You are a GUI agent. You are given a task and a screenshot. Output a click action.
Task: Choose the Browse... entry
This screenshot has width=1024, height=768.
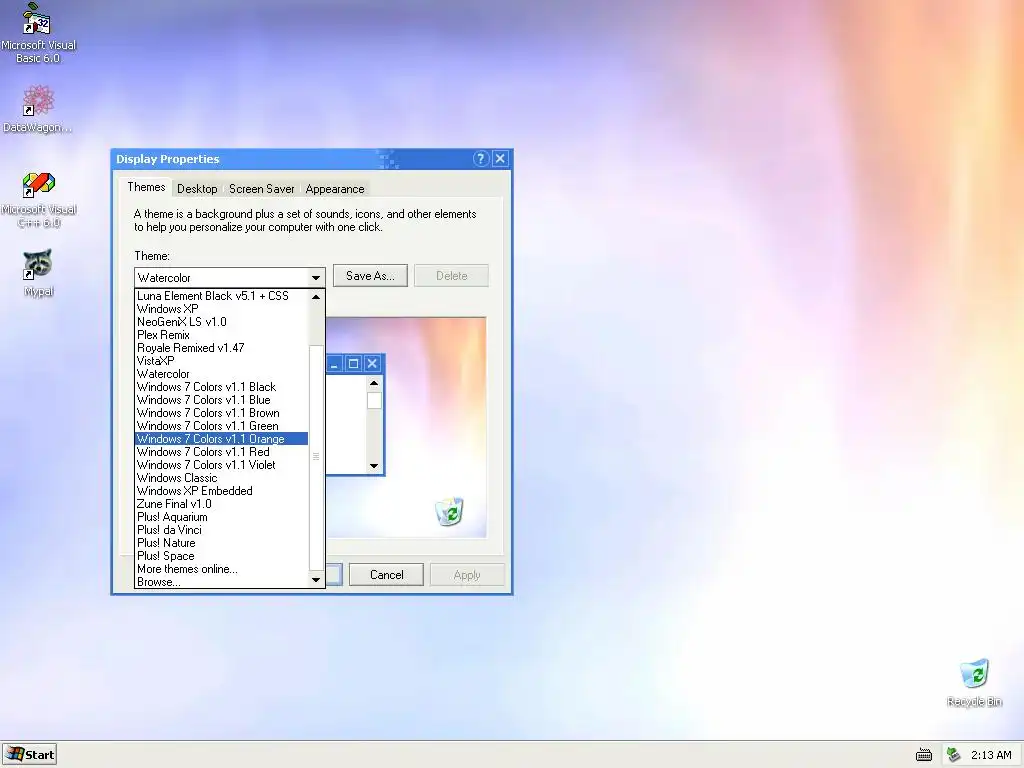[221, 582]
